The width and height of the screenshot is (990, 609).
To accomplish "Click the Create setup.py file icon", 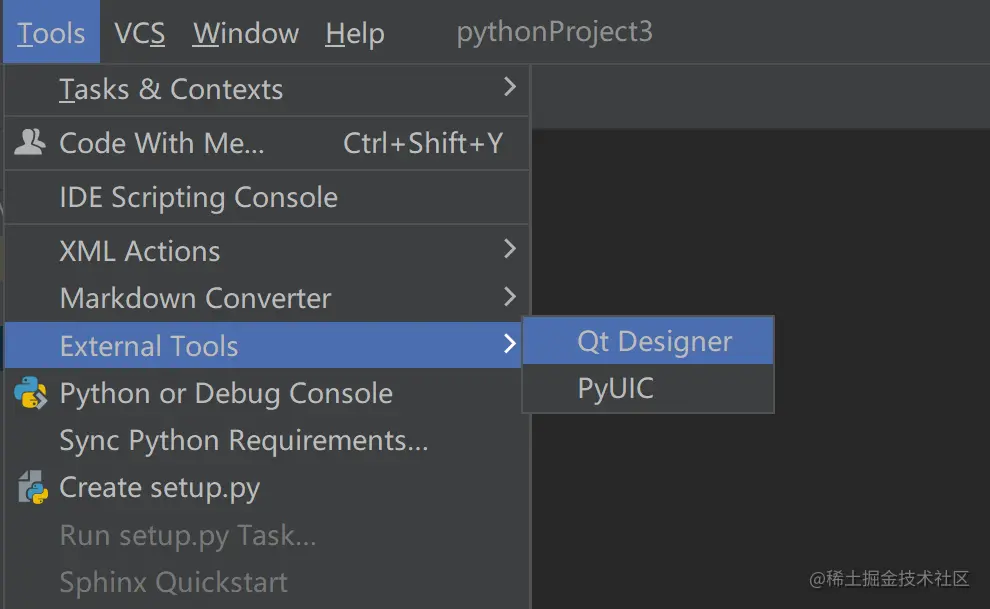I will pyautogui.click(x=32, y=488).
